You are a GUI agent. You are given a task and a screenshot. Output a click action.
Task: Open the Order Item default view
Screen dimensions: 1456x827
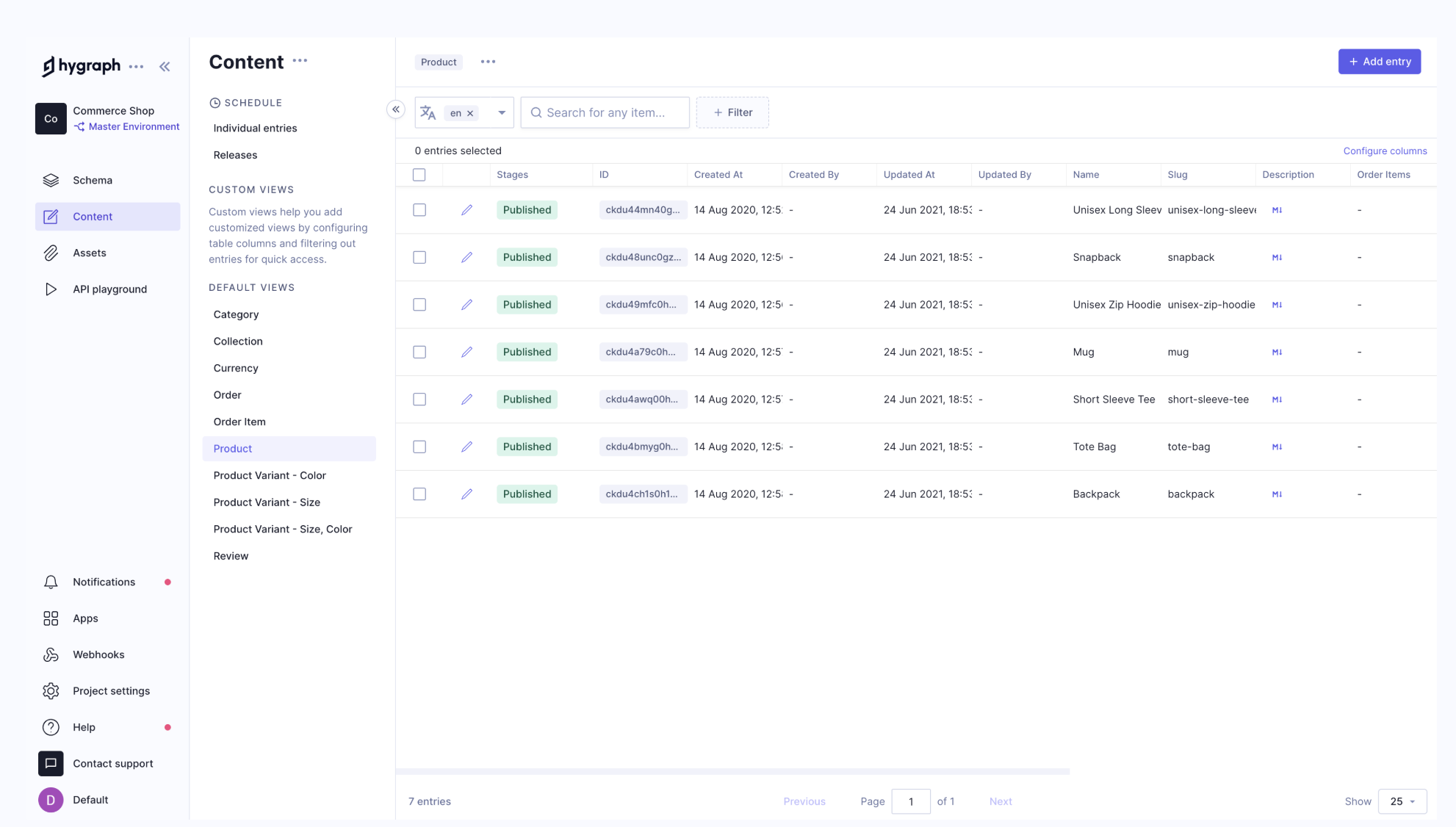coord(239,422)
